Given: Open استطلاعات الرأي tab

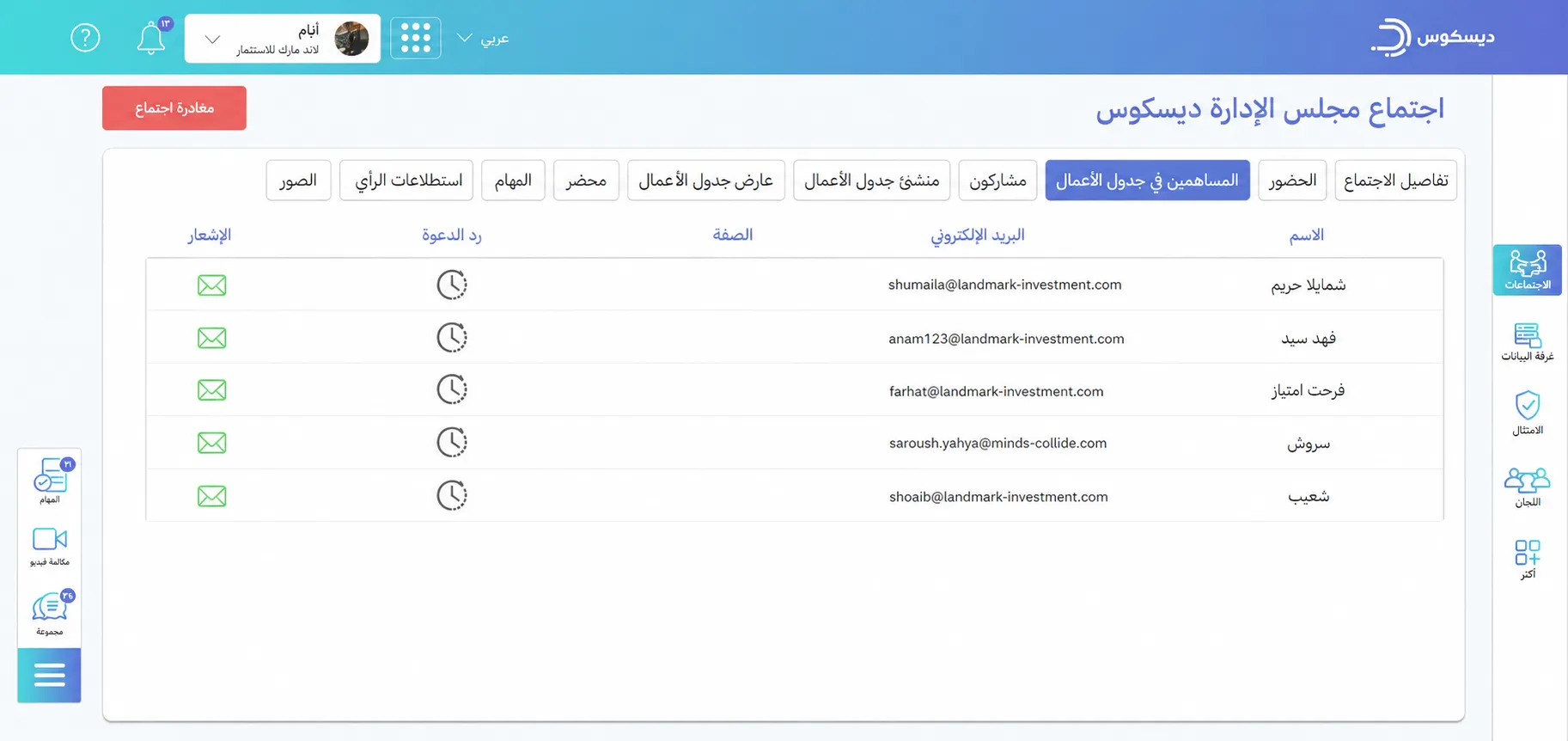Looking at the screenshot, I should point(407,181).
